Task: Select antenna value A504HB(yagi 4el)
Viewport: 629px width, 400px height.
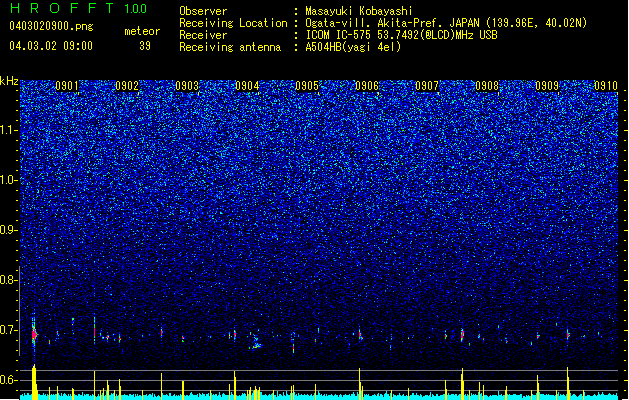Action: tap(353, 47)
